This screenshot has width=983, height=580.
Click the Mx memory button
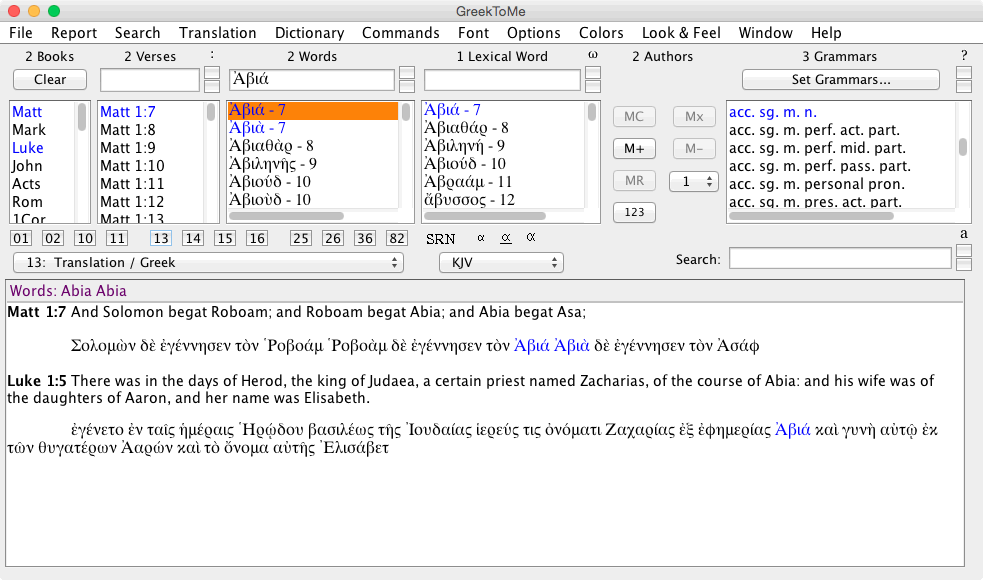[694, 116]
